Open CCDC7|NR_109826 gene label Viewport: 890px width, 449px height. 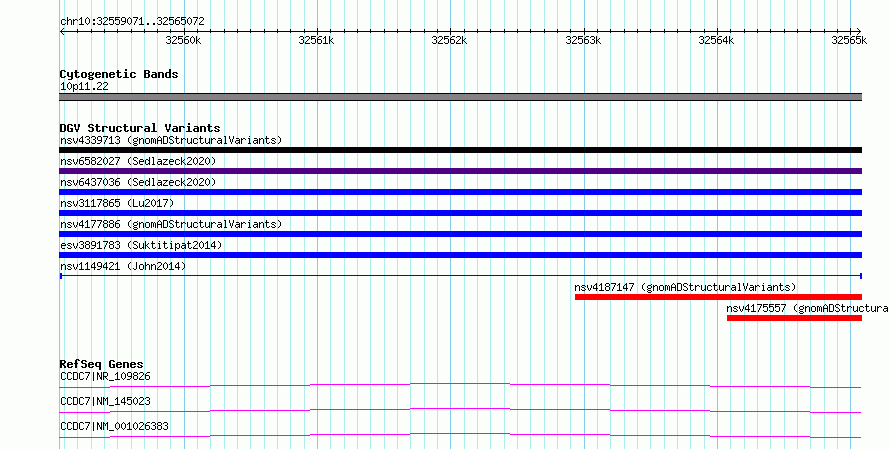tap(105, 376)
